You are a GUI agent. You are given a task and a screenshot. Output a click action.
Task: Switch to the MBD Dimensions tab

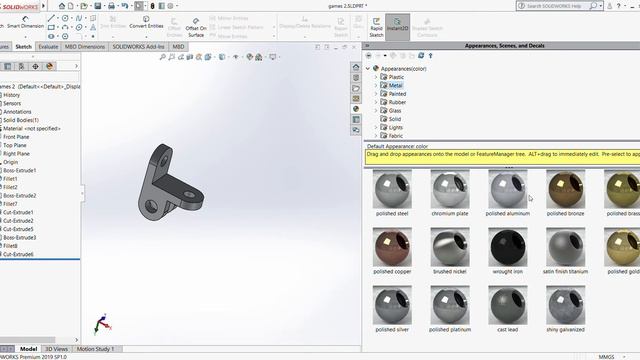pyautogui.click(x=85, y=47)
